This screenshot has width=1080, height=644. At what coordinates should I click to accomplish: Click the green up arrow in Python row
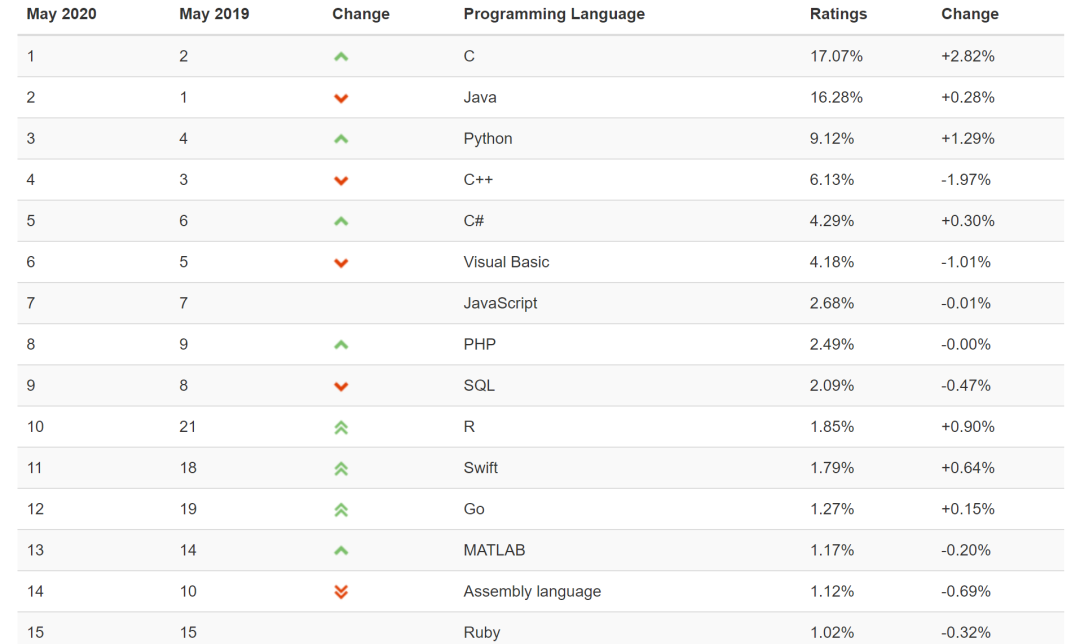tap(341, 139)
